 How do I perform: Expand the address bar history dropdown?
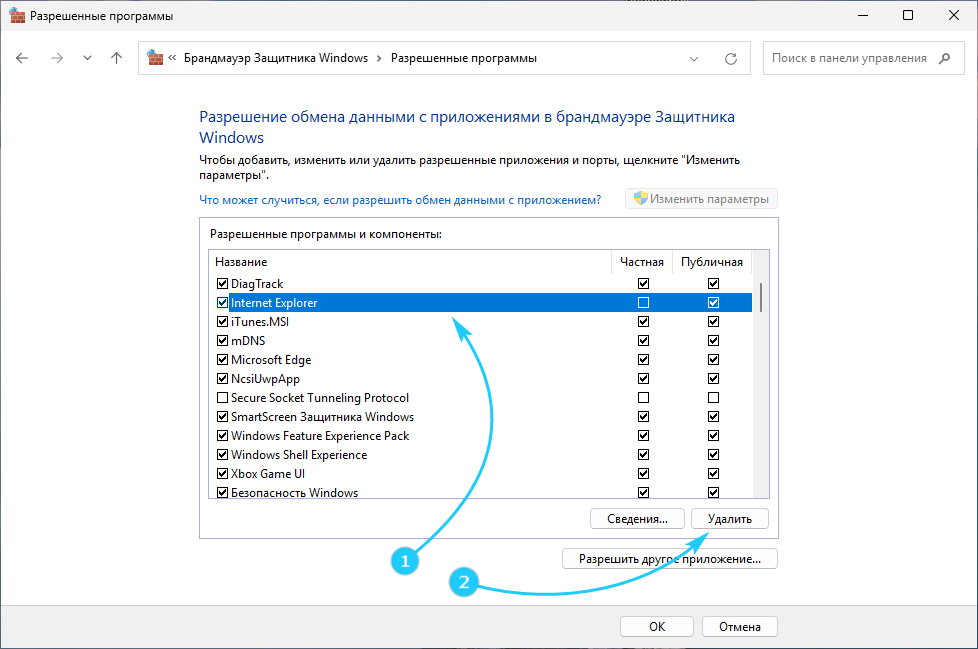click(x=694, y=59)
